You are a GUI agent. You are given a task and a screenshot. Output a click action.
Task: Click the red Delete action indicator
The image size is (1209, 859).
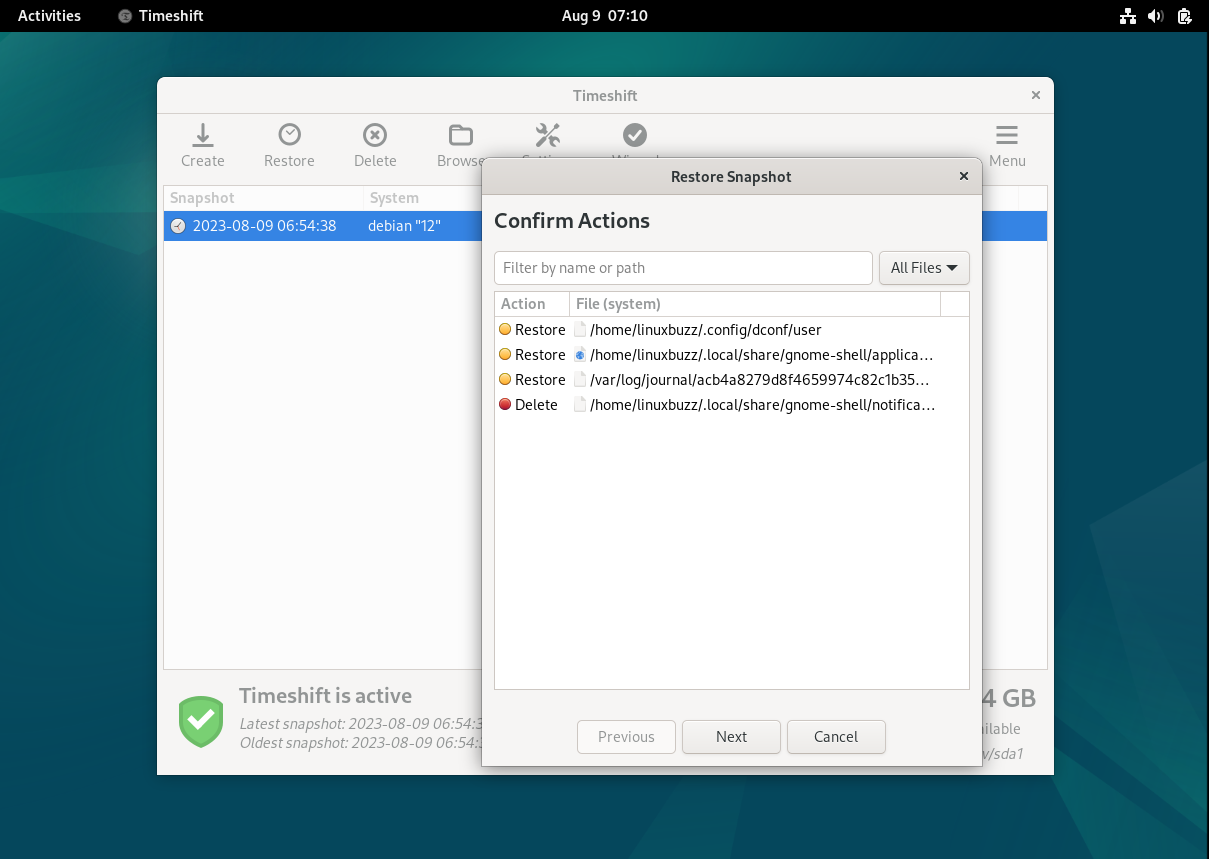click(x=505, y=405)
